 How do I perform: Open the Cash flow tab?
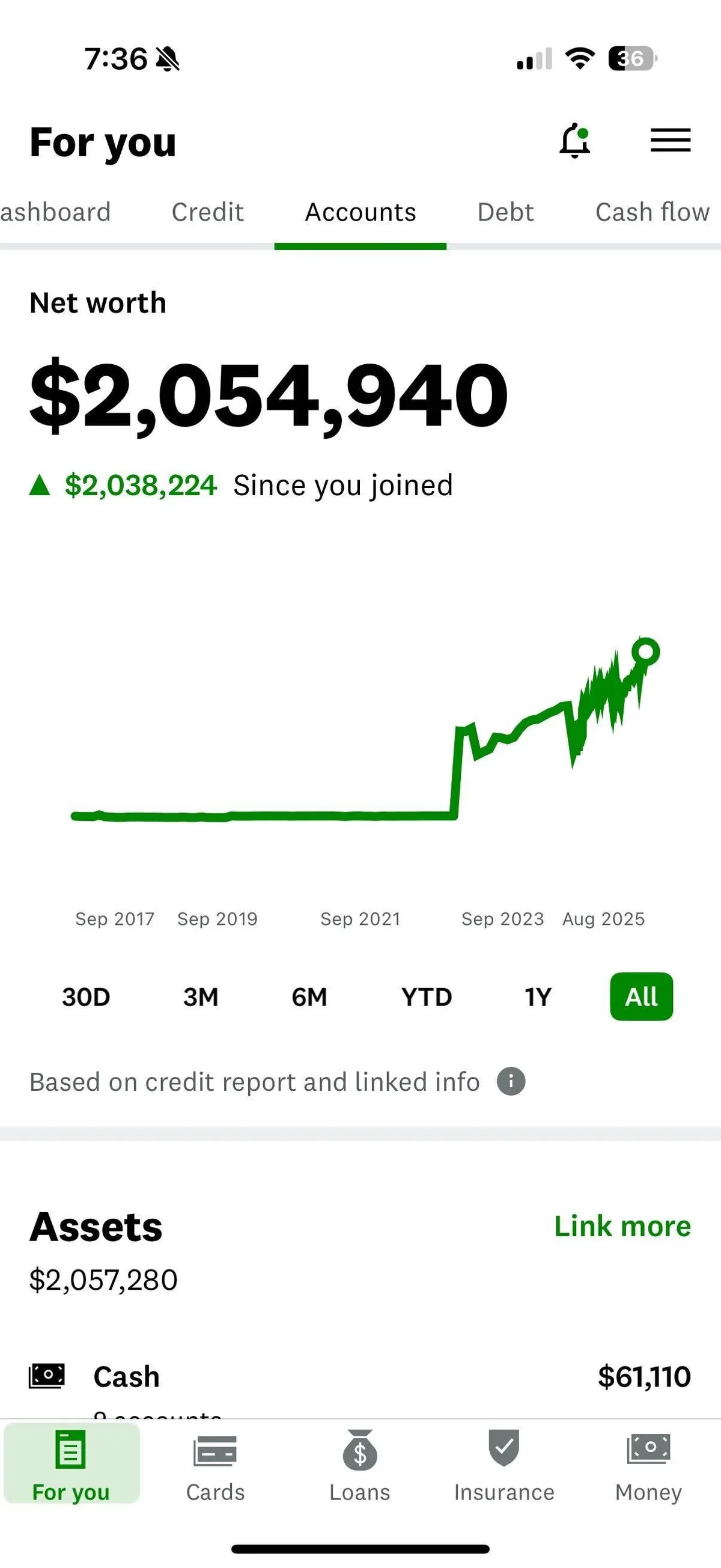[x=653, y=212]
